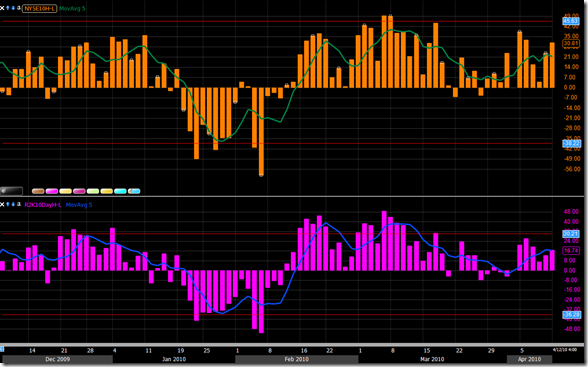Click date tick 29 under March
The height and width of the screenshot is (367, 588).
pyautogui.click(x=491, y=351)
